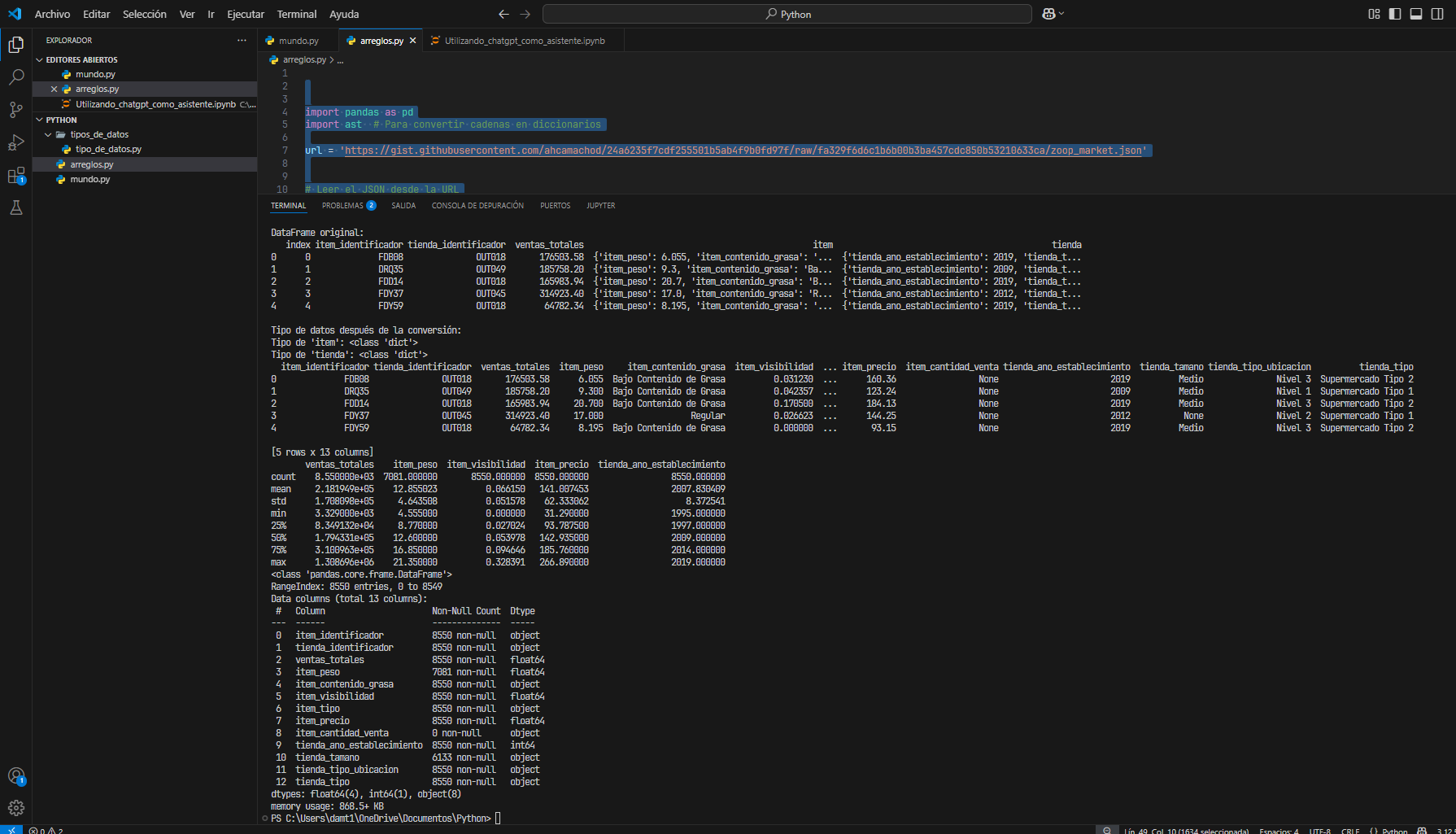Open Source Control view

point(15,110)
